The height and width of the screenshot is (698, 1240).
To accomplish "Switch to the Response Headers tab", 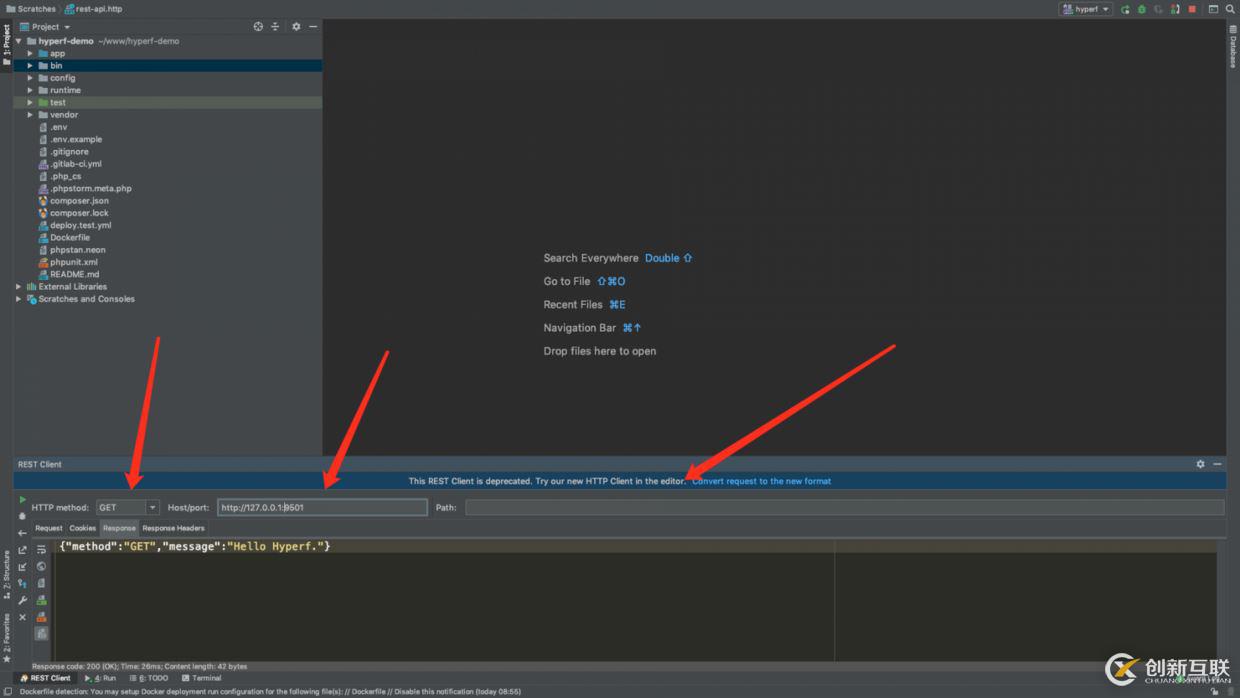I will pyautogui.click(x=173, y=528).
